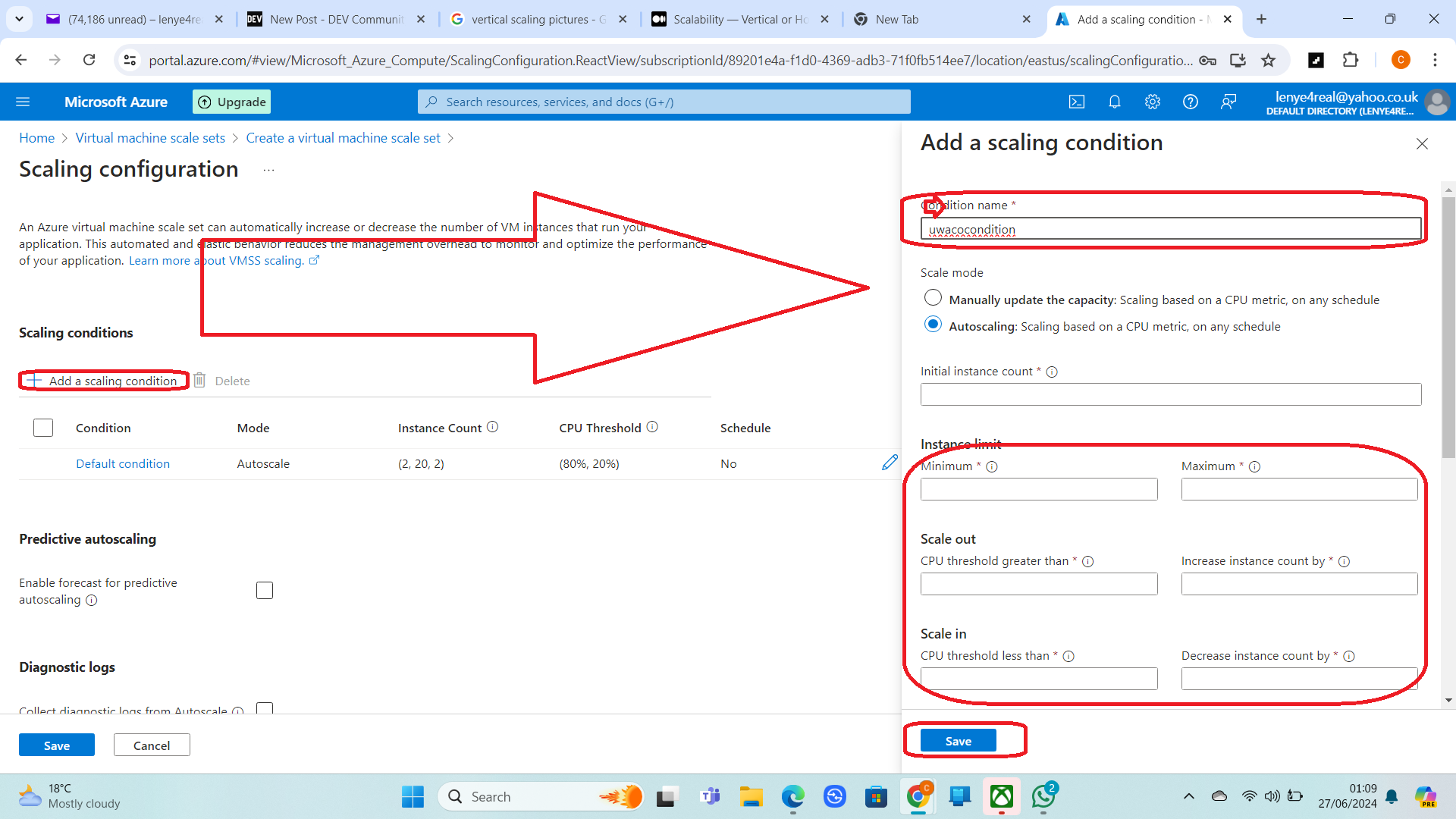Screen dimensions: 1456x819
Task: Expand the browser tab search dropdown
Action: click(18, 19)
